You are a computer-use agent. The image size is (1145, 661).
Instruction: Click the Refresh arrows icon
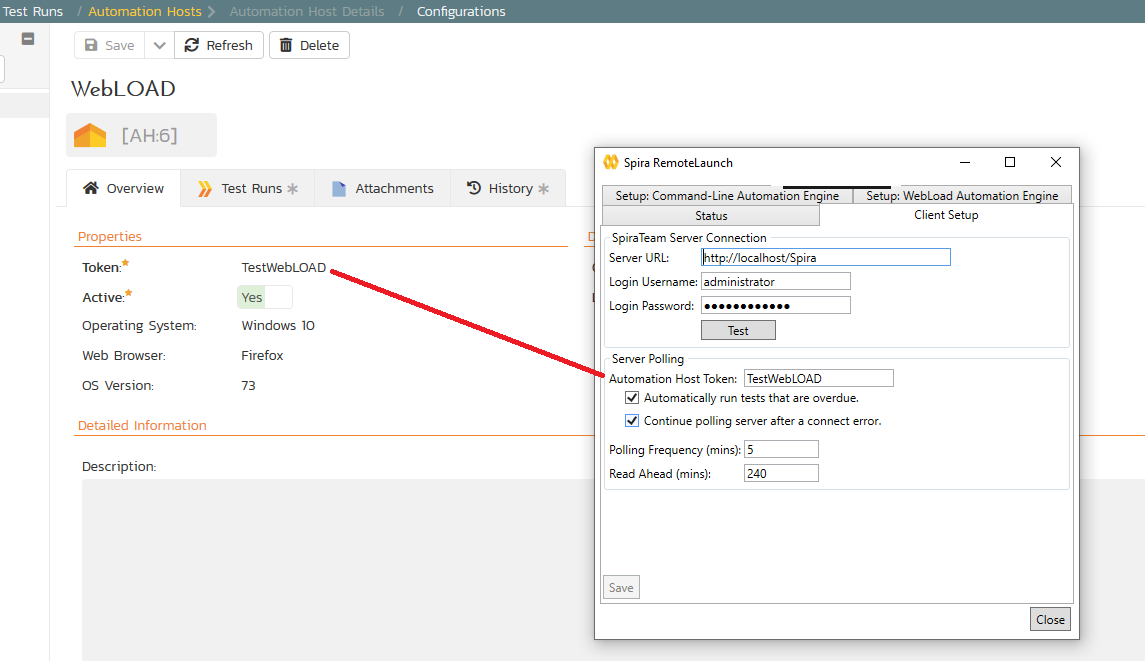click(x=192, y=45)
